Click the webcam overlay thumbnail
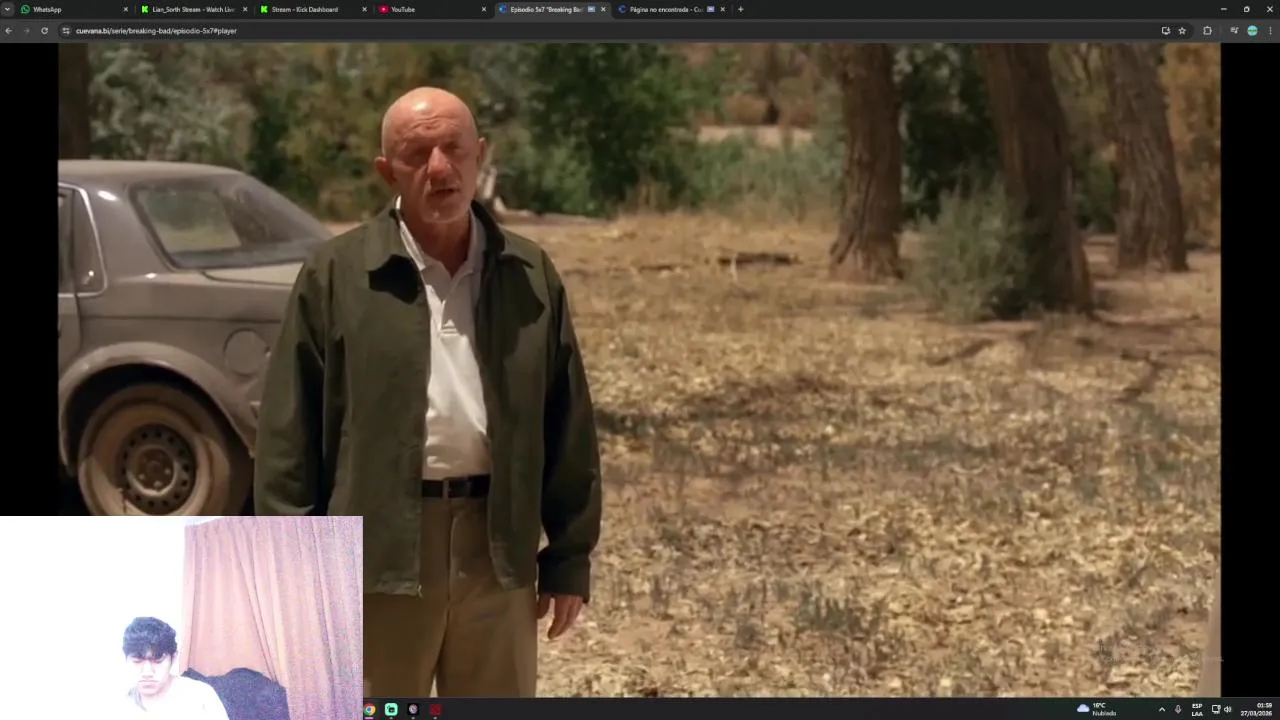Image resolution: width=1280 pixels, height=720 pixels. pyautogui.click(x=181, y=618)
